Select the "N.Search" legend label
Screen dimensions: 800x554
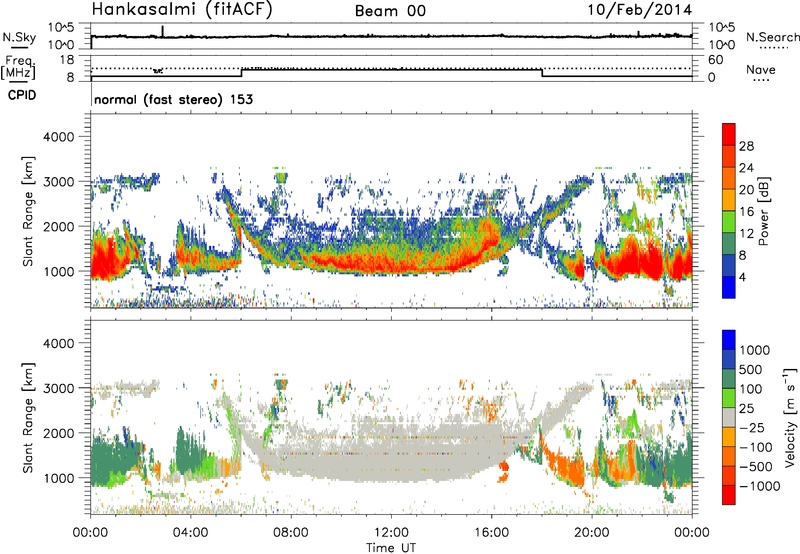coord(772,37)
